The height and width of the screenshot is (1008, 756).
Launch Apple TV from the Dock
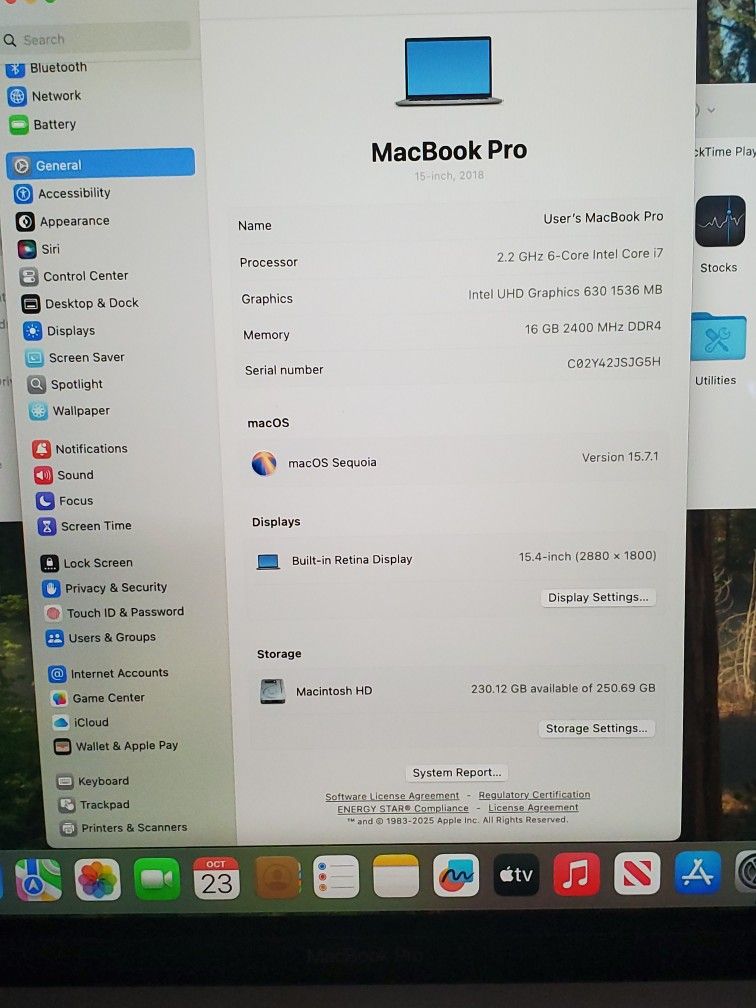pos(516,874)
